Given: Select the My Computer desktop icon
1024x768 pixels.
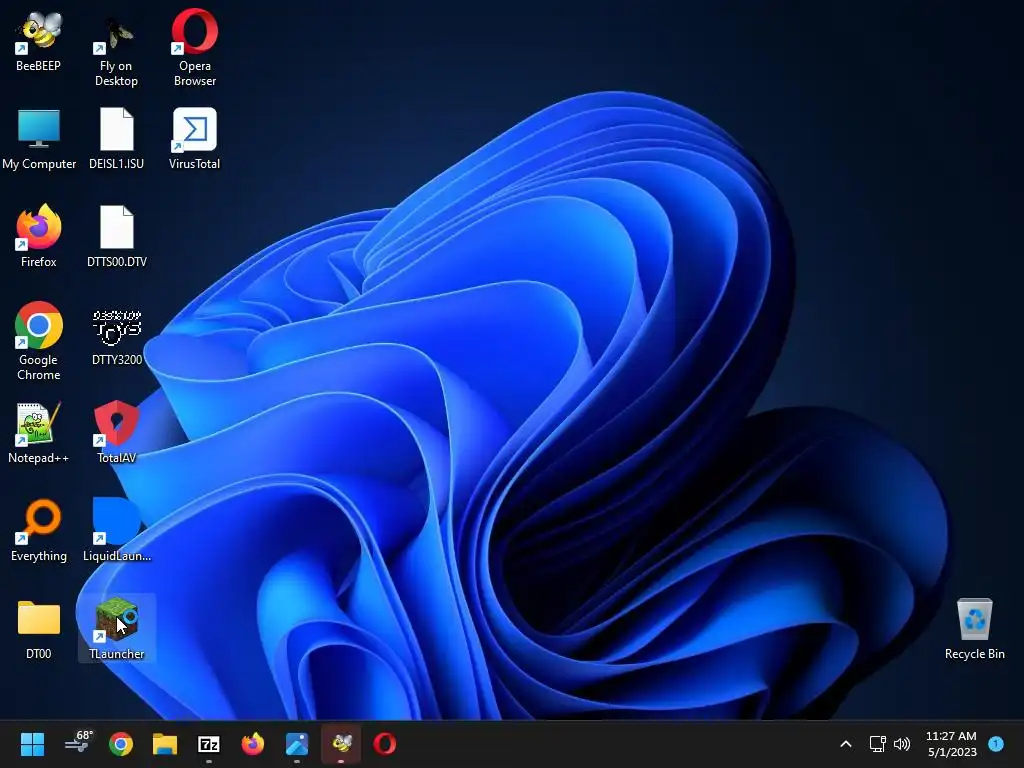Looking at the screenshot, I should coord(39,139).
